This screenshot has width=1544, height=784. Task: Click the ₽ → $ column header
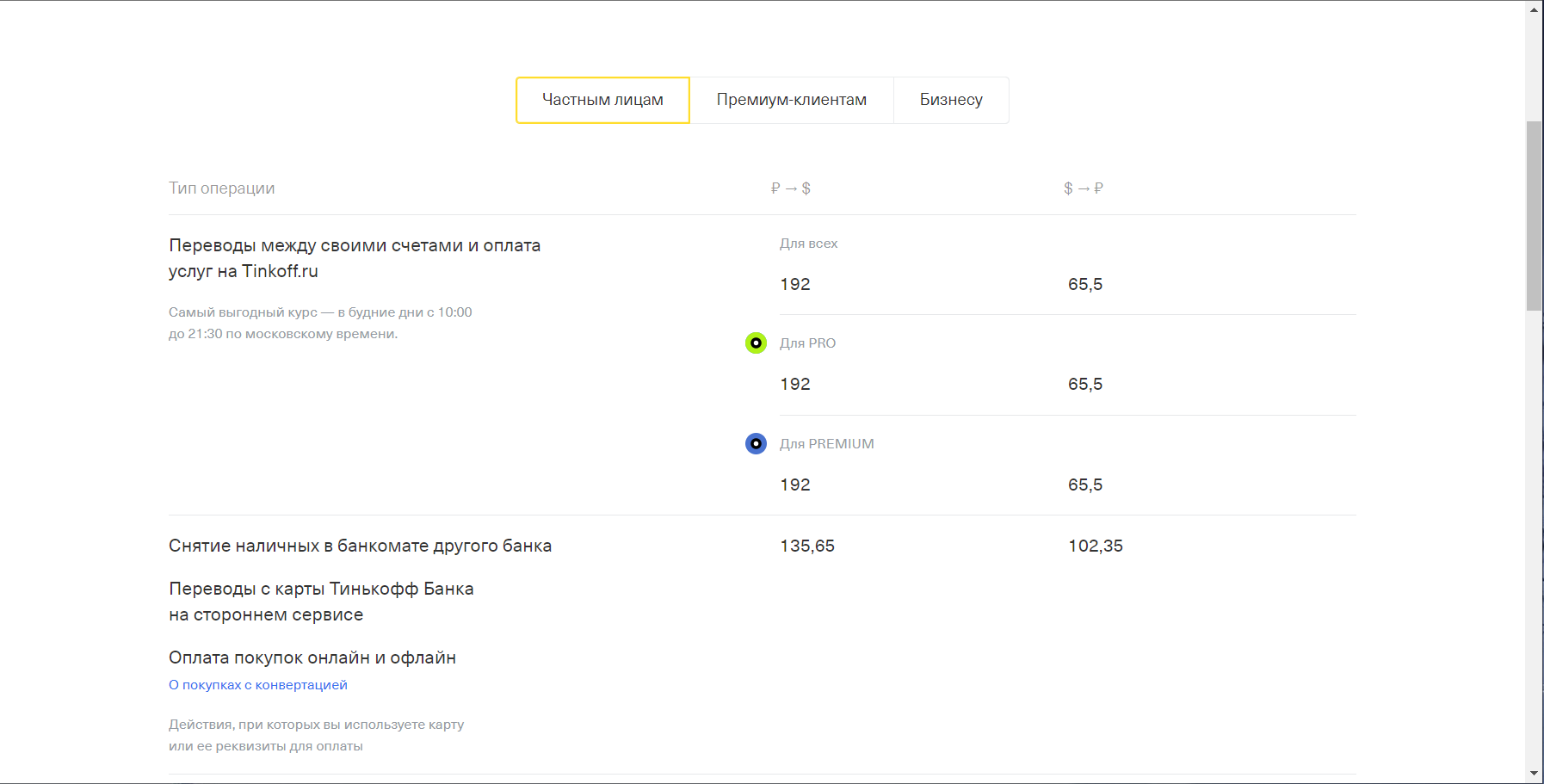coord(791,188)
